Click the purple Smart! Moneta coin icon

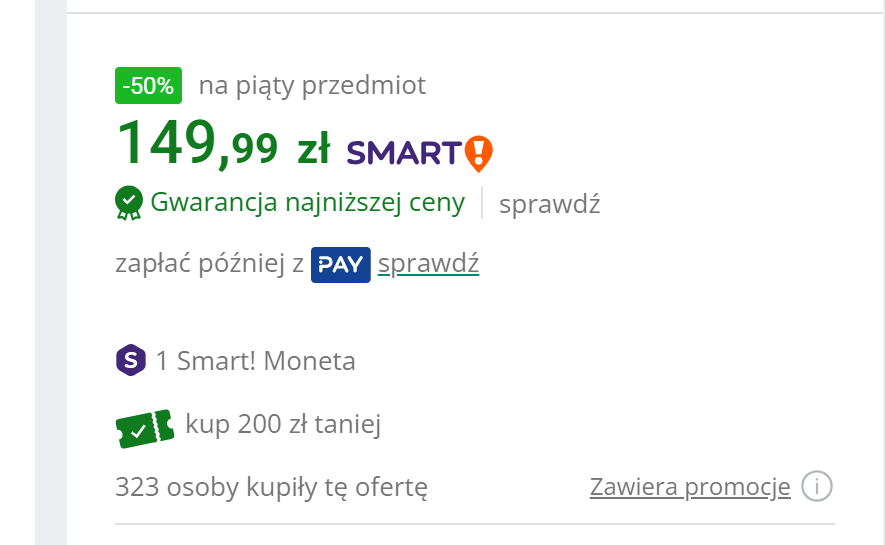[131, 360]
